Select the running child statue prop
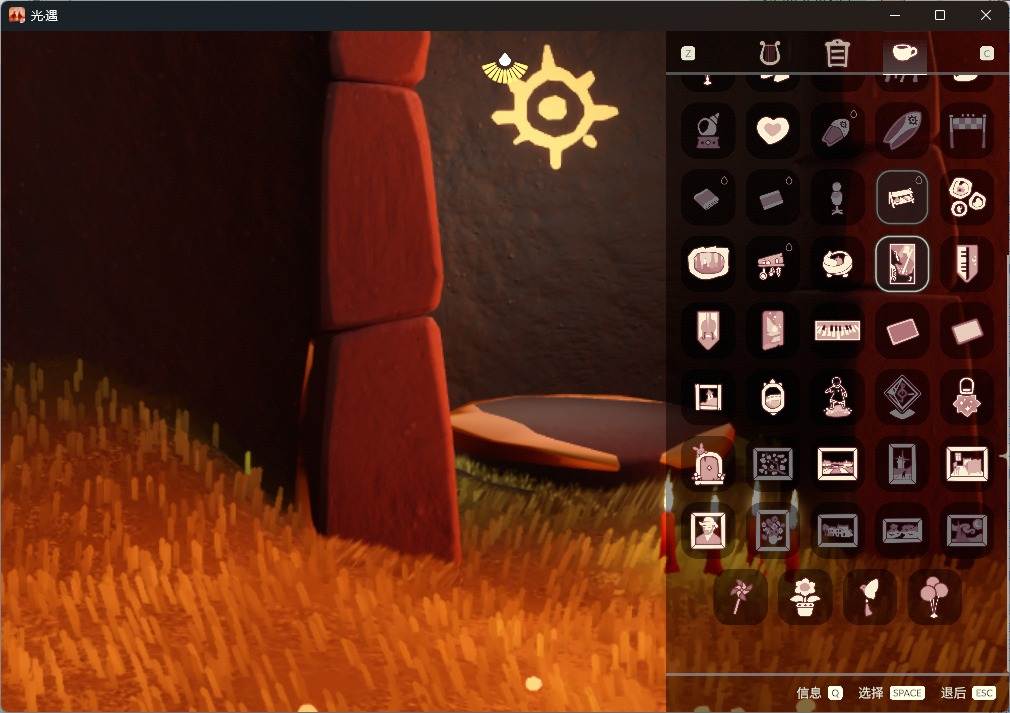The height and width of the screenshot is (713, 1010). [837, 397]
